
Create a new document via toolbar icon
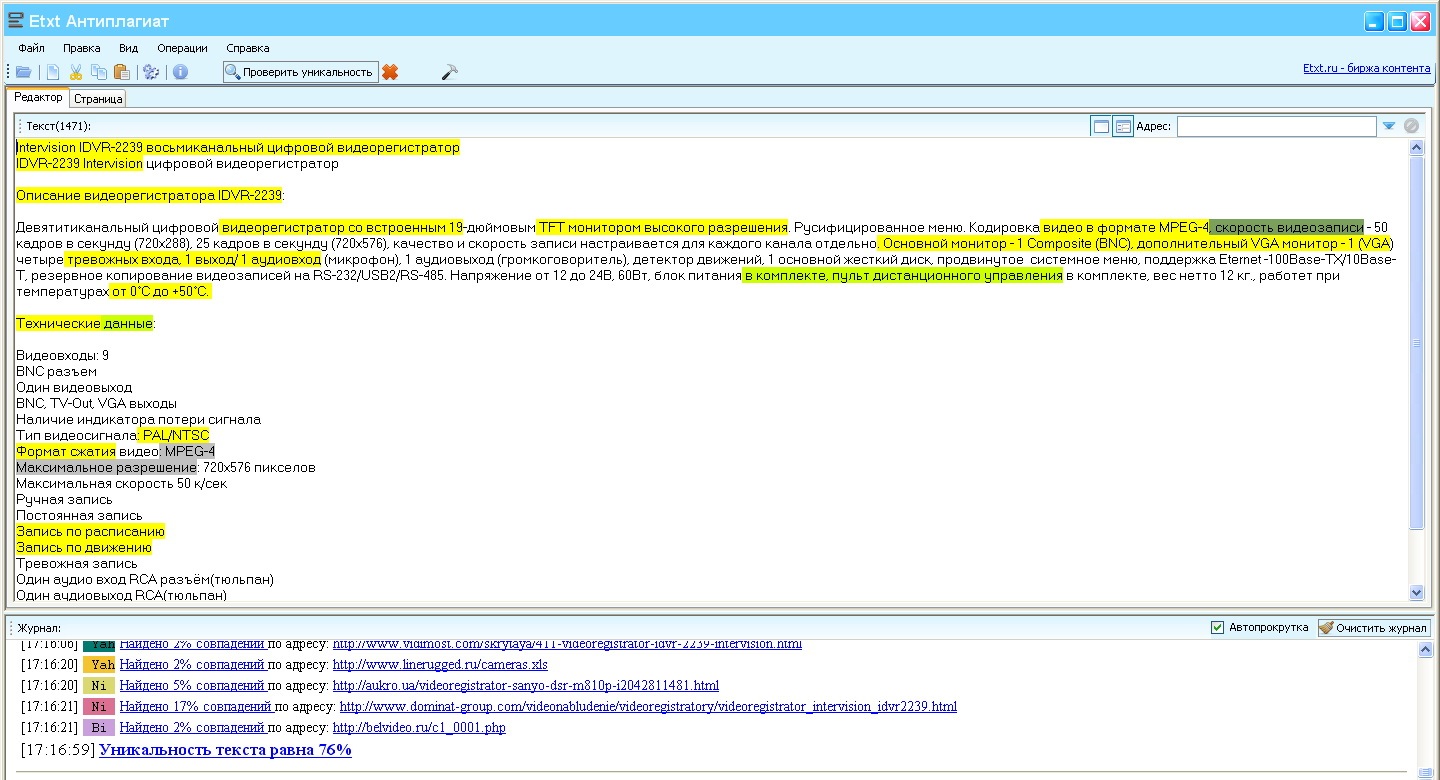tap(53, 72)
